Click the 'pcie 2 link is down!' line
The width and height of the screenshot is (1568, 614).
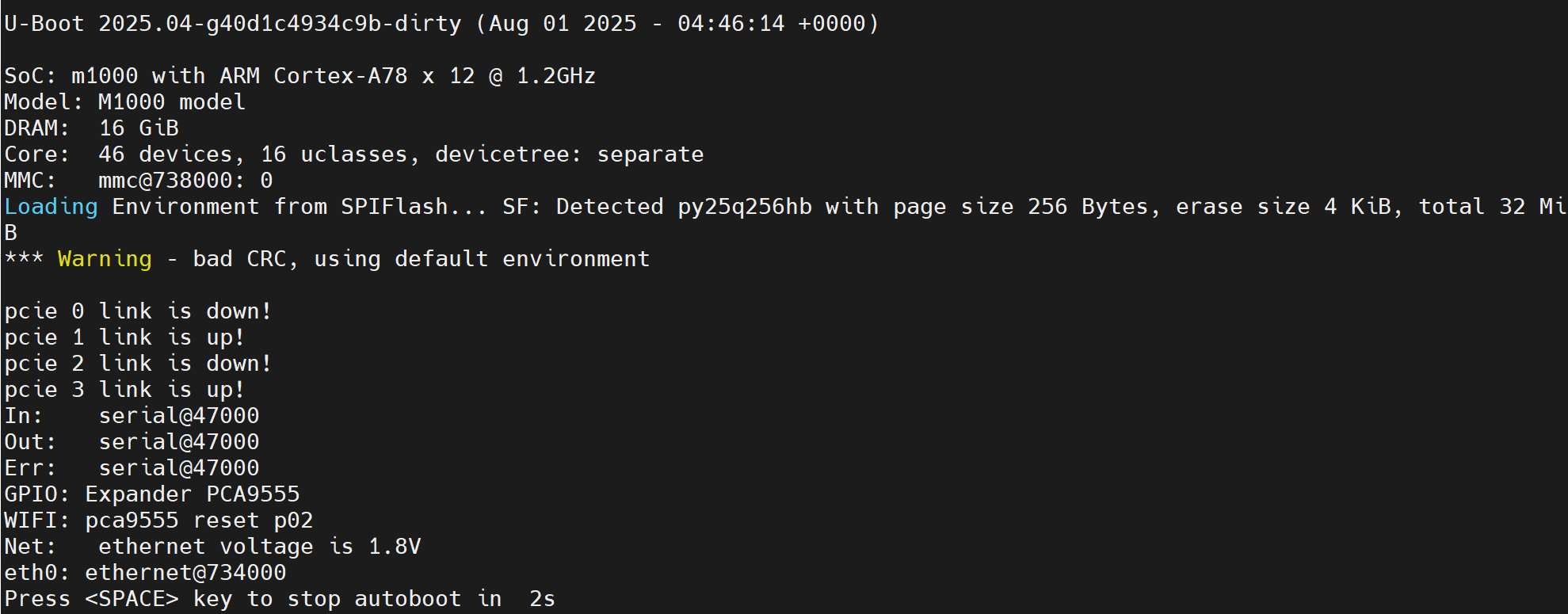(138, 364)
